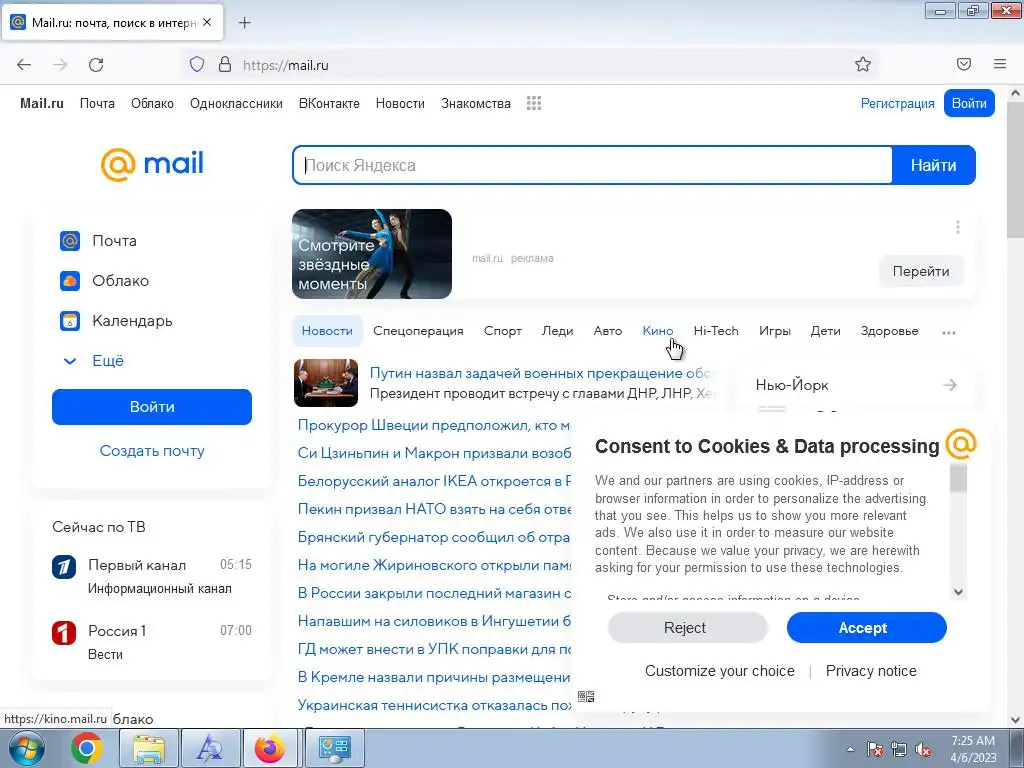Click the Reload page icon
1024x768 pixels.
coord(96,65)
